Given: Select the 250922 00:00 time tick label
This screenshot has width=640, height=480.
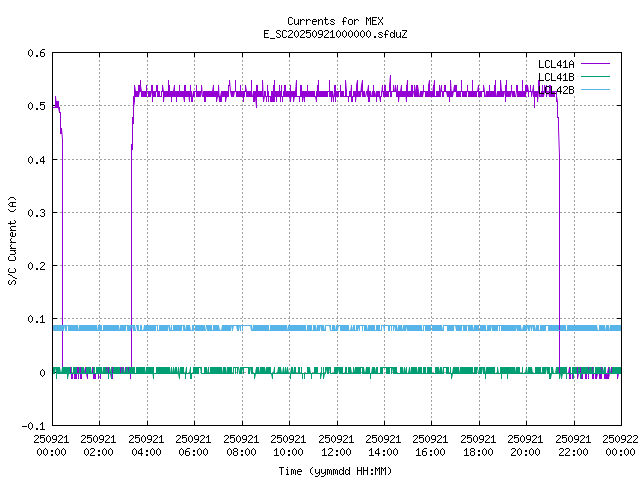Looking at the screenshot, I should pos(620,444).
